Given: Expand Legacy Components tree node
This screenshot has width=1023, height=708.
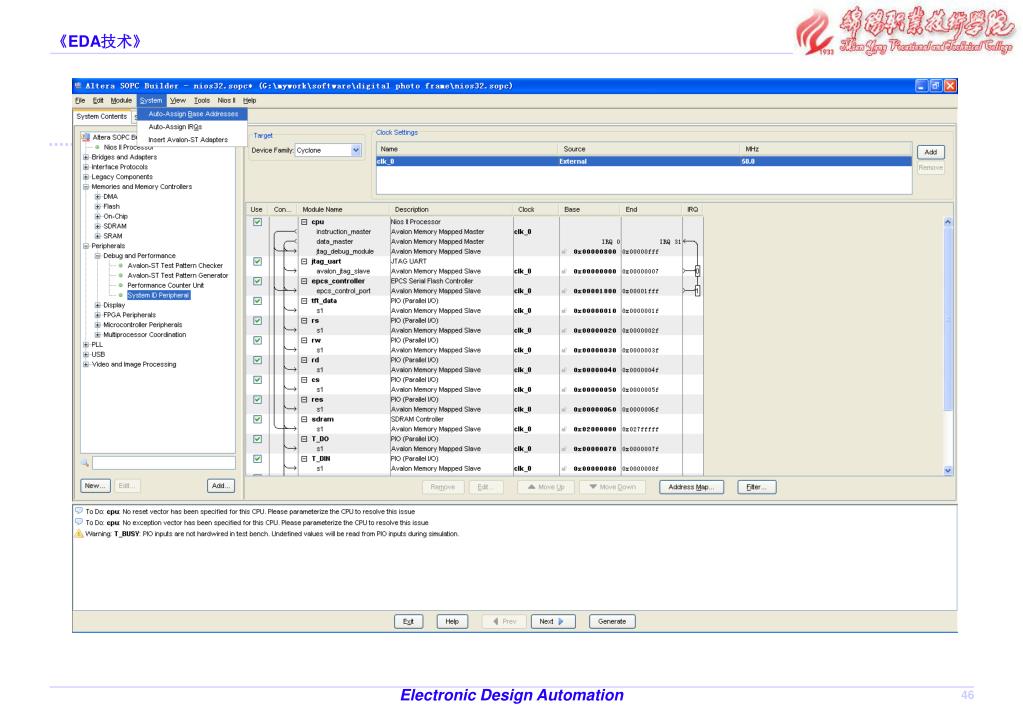Looking at the screenshot, I should click(x=85, y=177).
